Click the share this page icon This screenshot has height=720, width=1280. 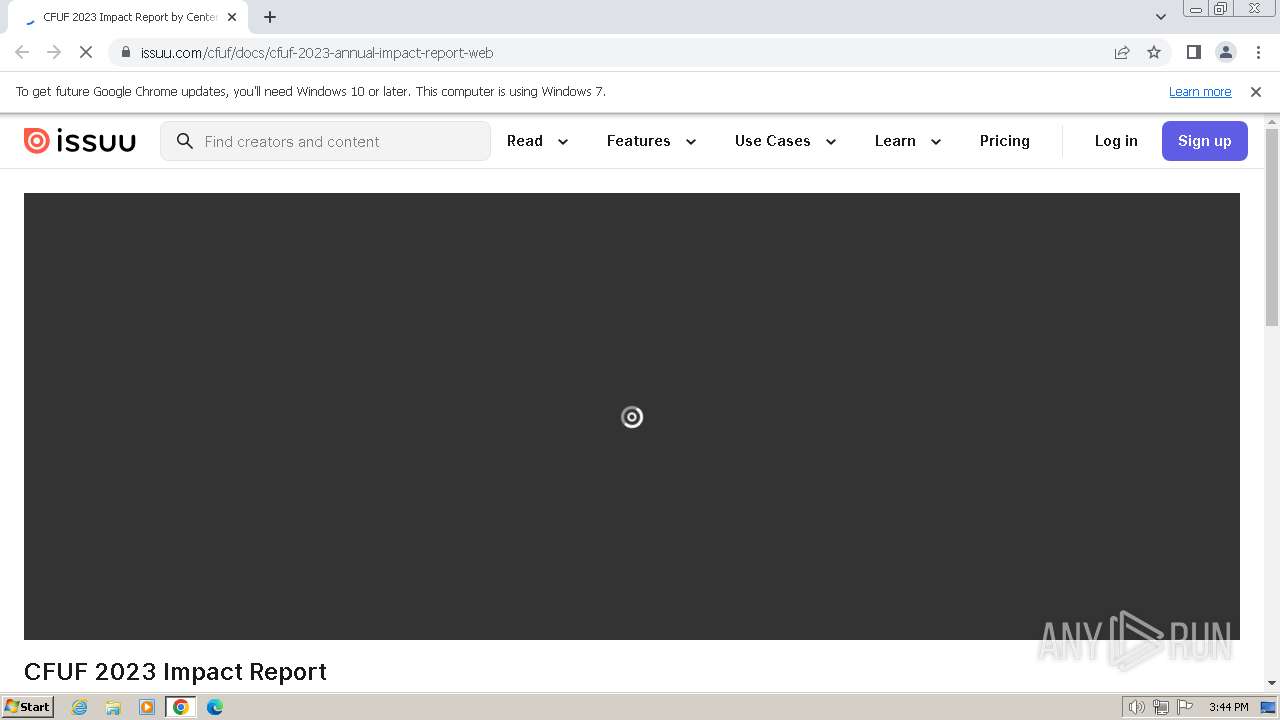(x=1122, y=52)
